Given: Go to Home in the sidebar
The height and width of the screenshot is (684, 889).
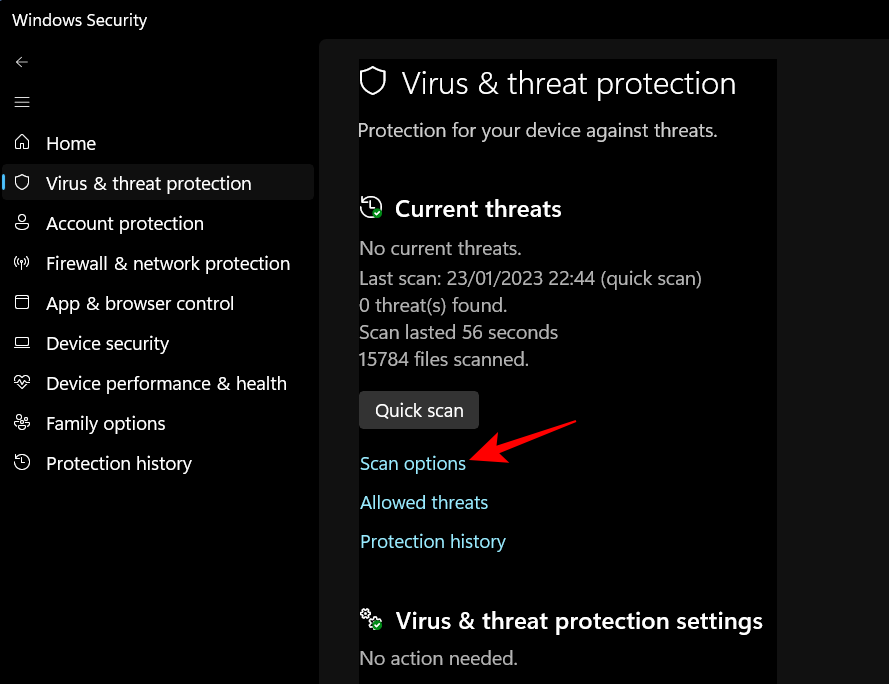Looking at the screenshot, I should click(71, 143).
